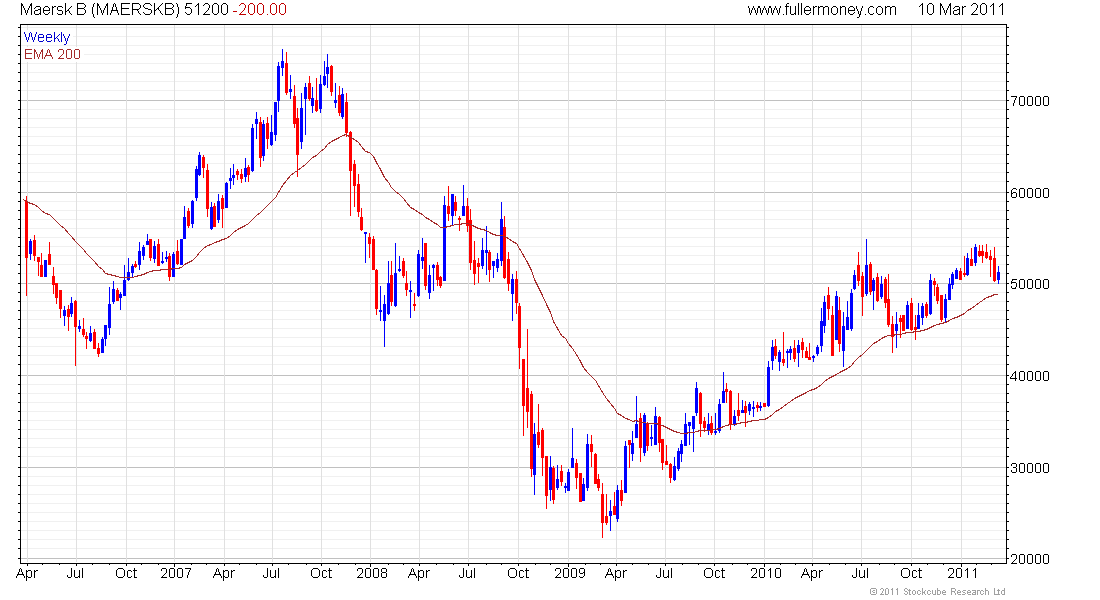Click the Apr label right after 2007

[x=223, y=573]
